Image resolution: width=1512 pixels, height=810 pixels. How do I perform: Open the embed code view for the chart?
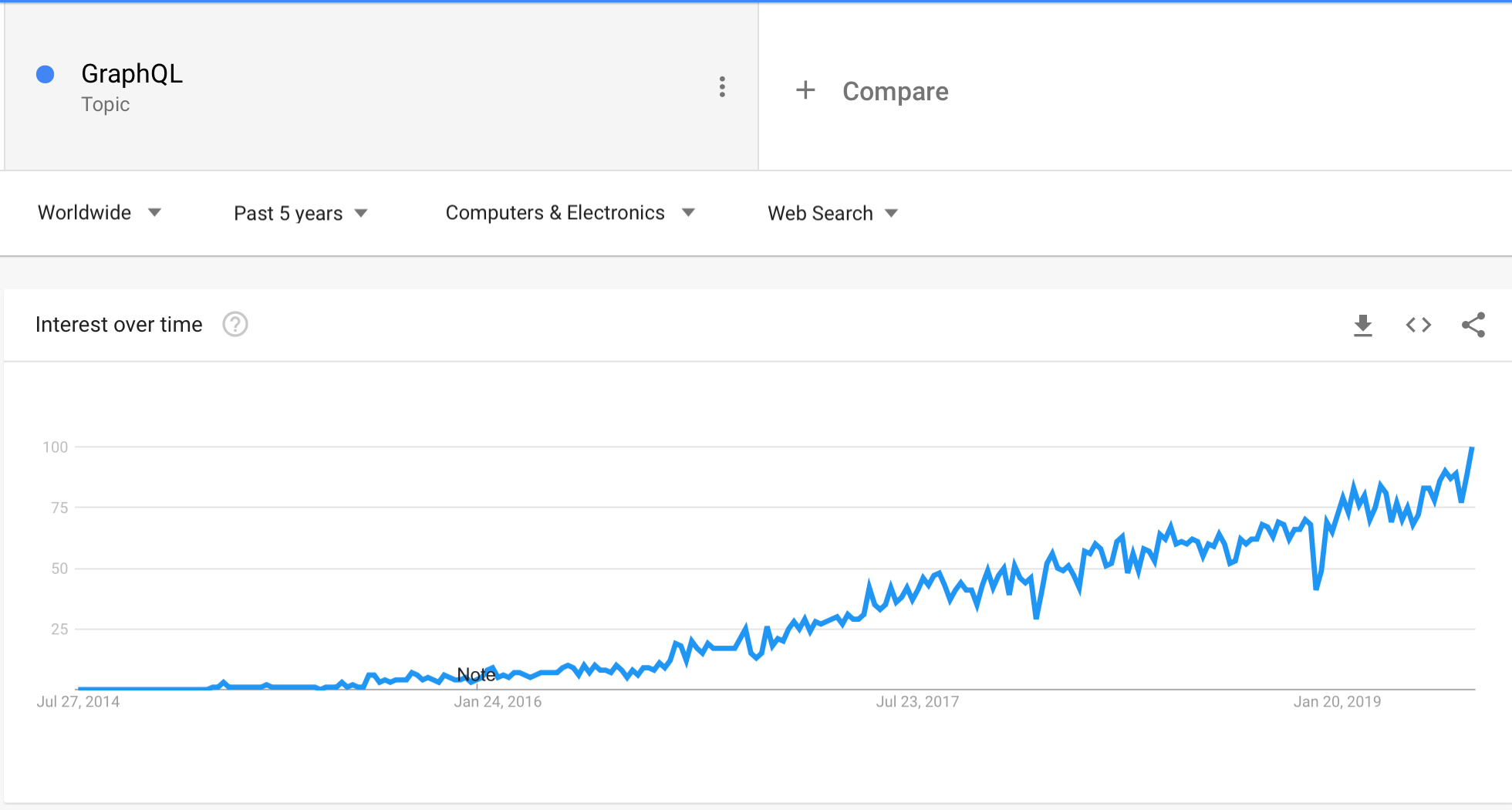(1418, 325)
